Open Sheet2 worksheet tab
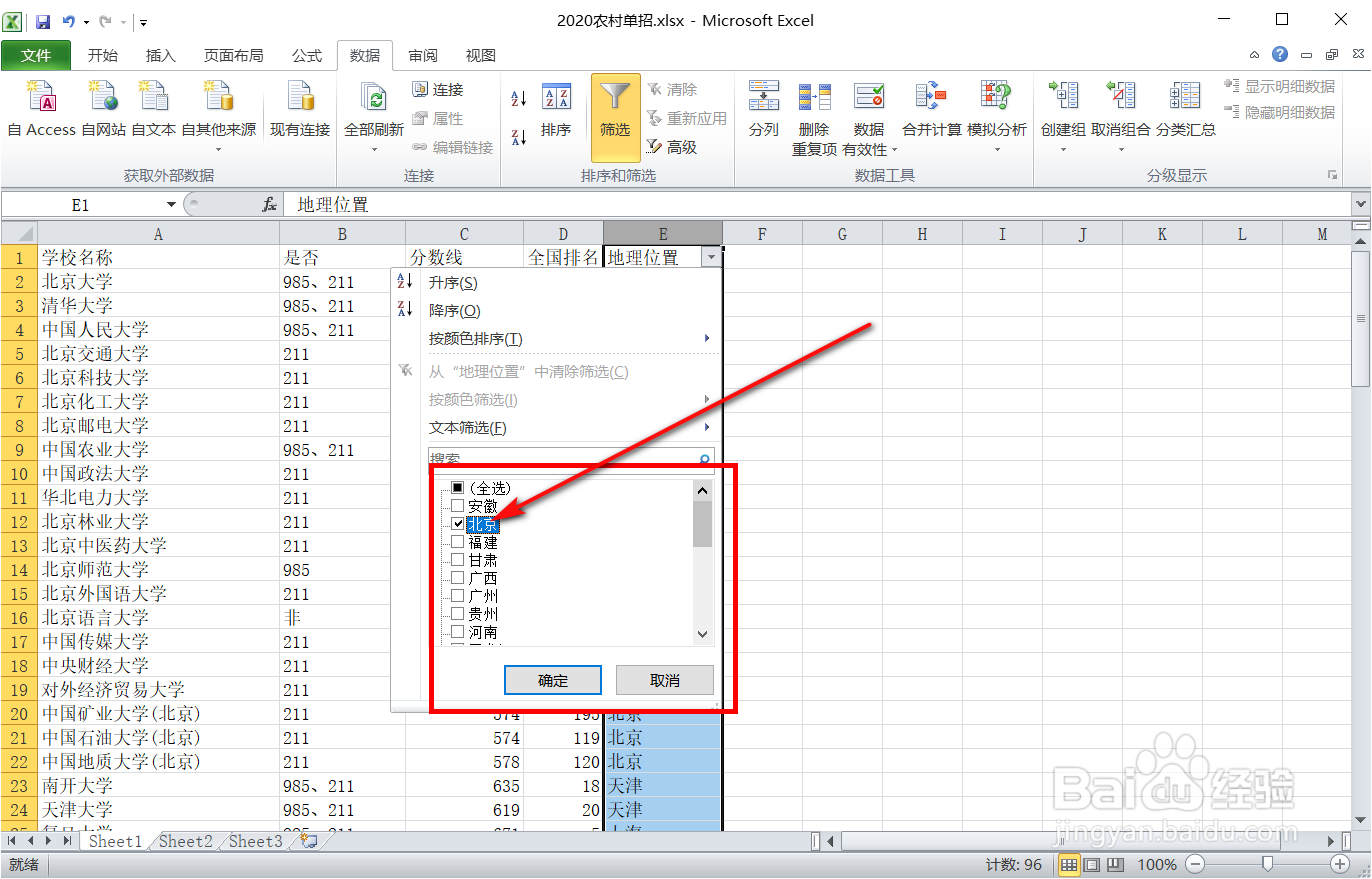1372x879 pixels. point(185,841)
